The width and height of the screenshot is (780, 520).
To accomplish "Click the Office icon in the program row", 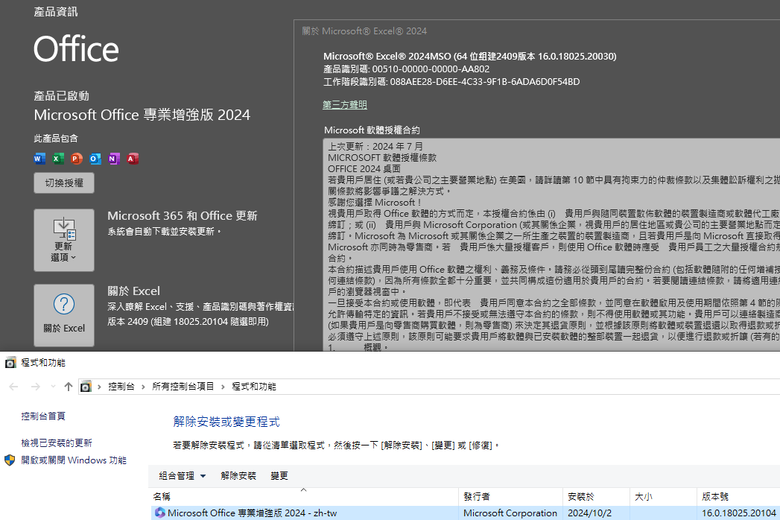I will 160,513.
